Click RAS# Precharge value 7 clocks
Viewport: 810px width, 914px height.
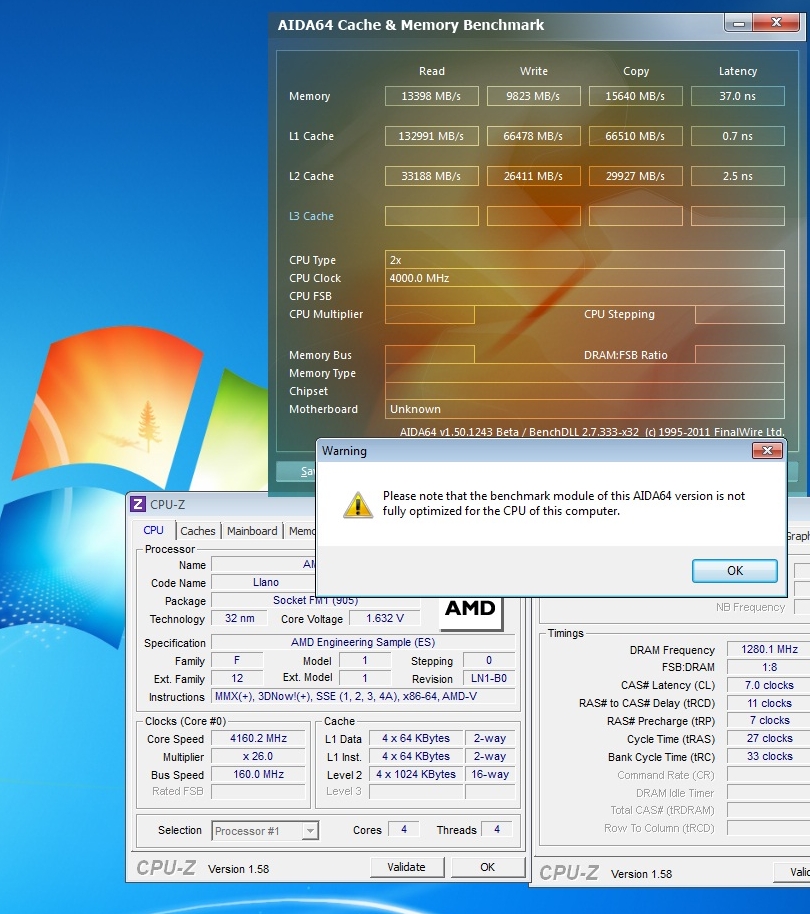point(769,720)
